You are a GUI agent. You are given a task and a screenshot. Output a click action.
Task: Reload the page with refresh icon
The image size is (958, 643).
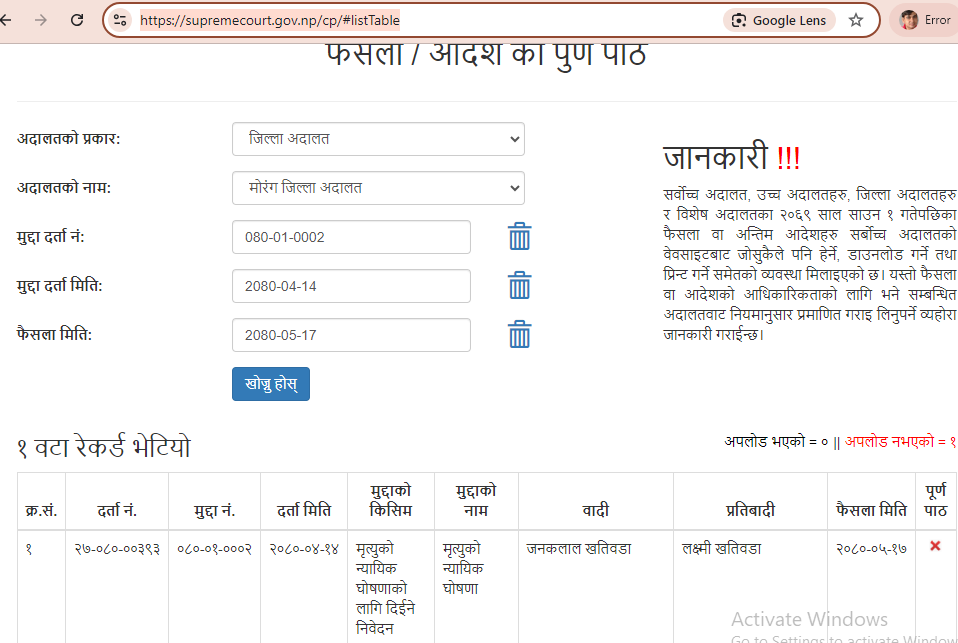77,20
